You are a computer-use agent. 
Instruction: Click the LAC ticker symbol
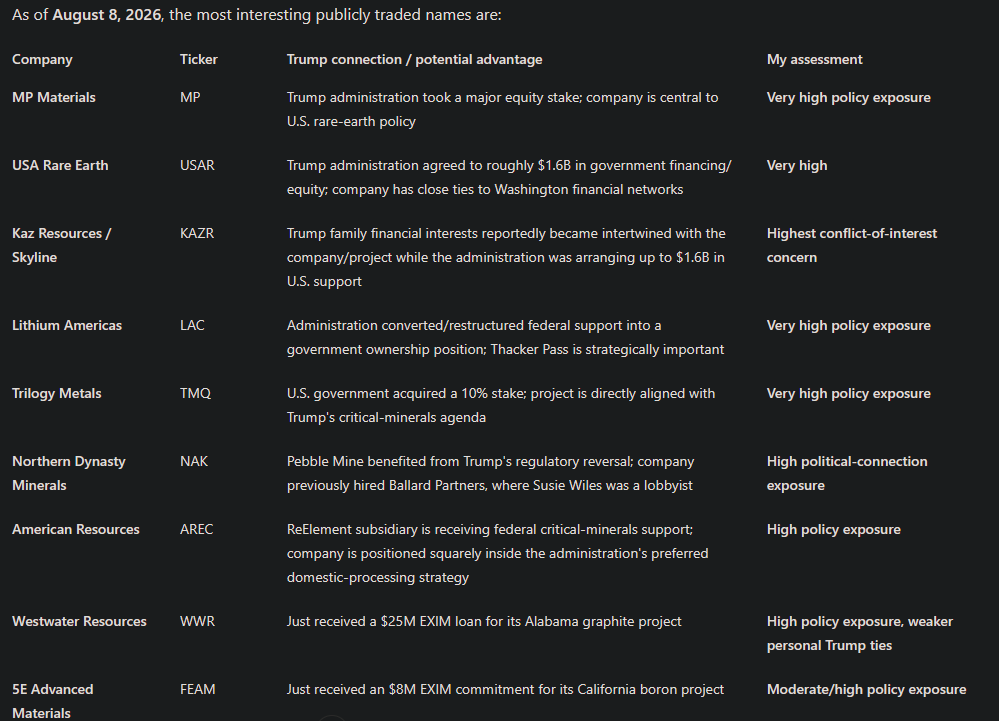point(192,325)
